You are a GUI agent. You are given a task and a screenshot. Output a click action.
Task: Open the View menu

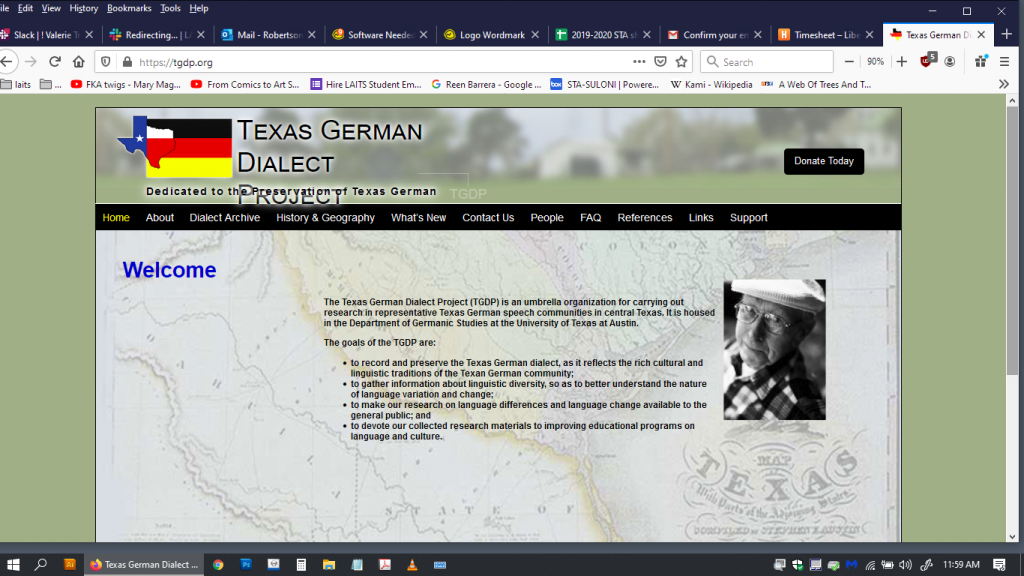pyautogui.click(x=51, y=8)
